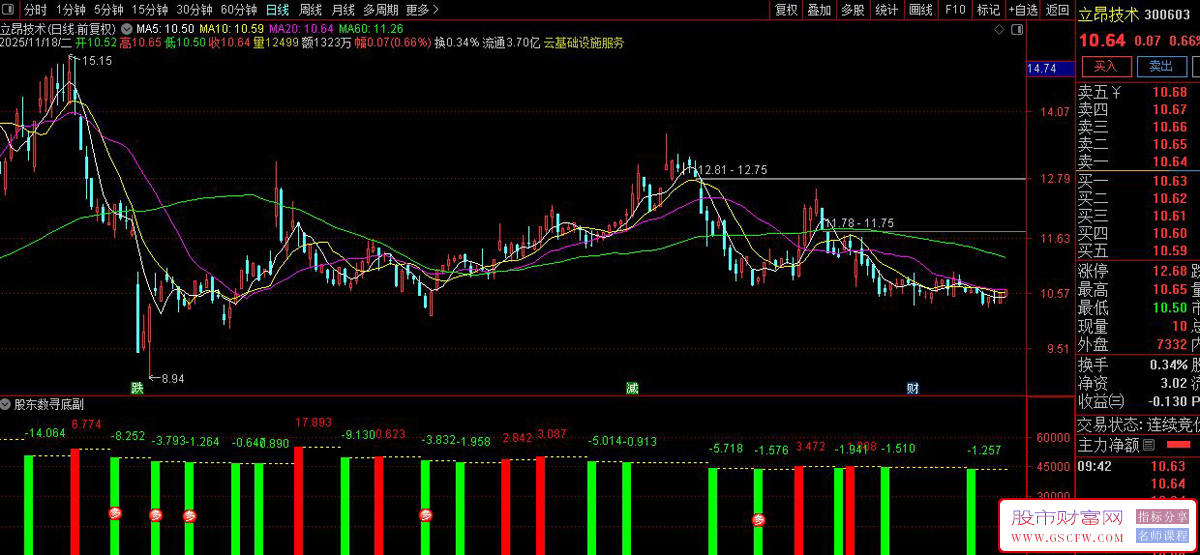Select the 60分钟 period tab
Image resolution: width=1200 pixels, height=555 pixels.
click(239, 10)
